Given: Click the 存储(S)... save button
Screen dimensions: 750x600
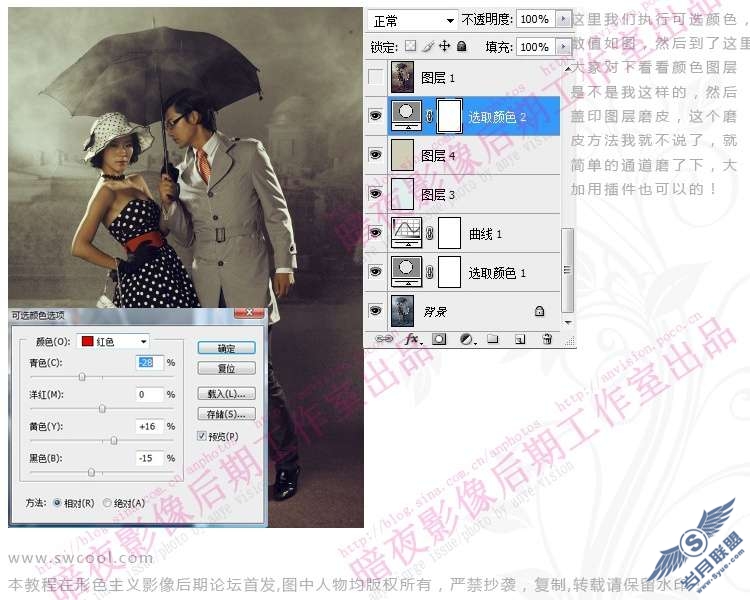Looking at the screenshot, I should pos(226,414).
